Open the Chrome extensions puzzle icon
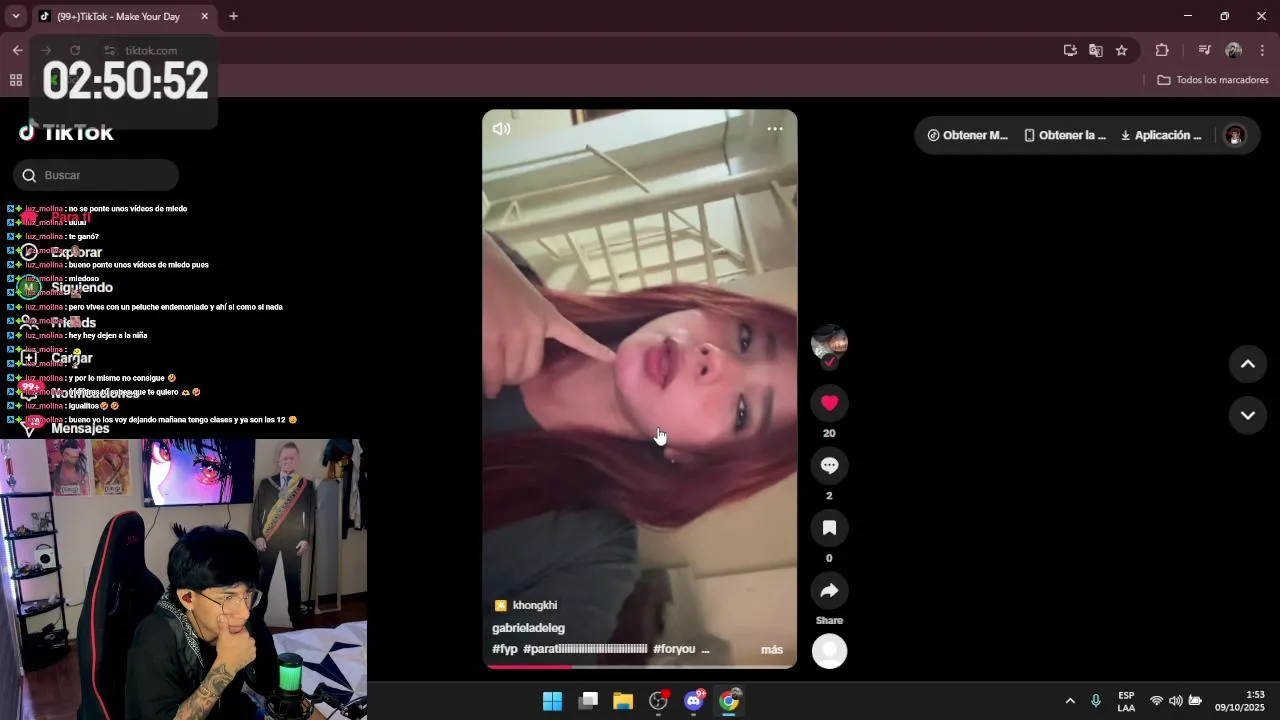 click(x=1162, y=50)
